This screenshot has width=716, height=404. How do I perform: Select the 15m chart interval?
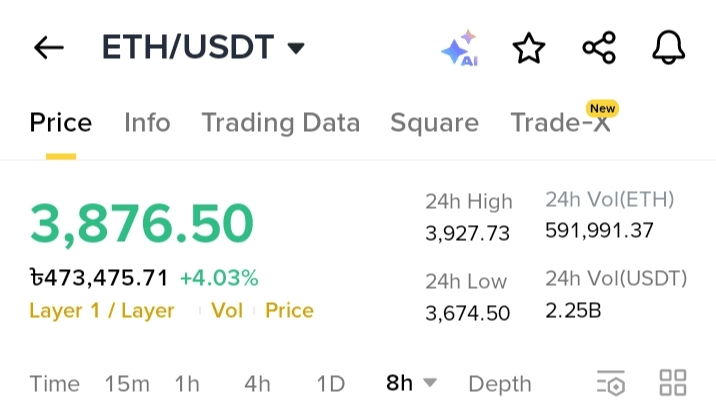point(127,383)
